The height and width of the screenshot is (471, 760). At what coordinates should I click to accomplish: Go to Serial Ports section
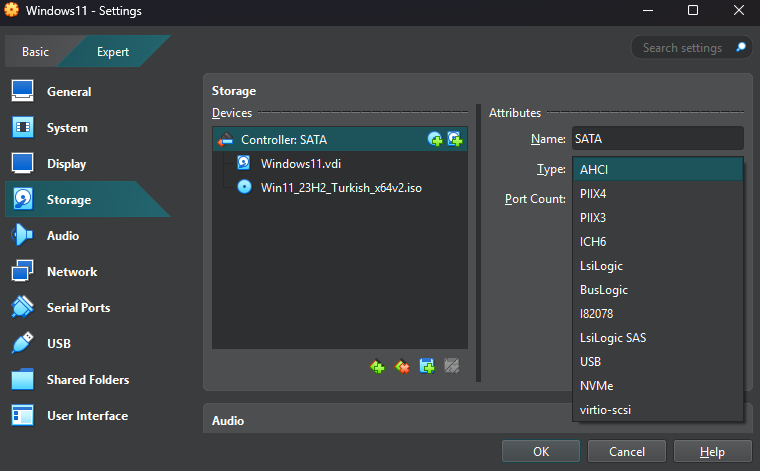coord(79,308)
